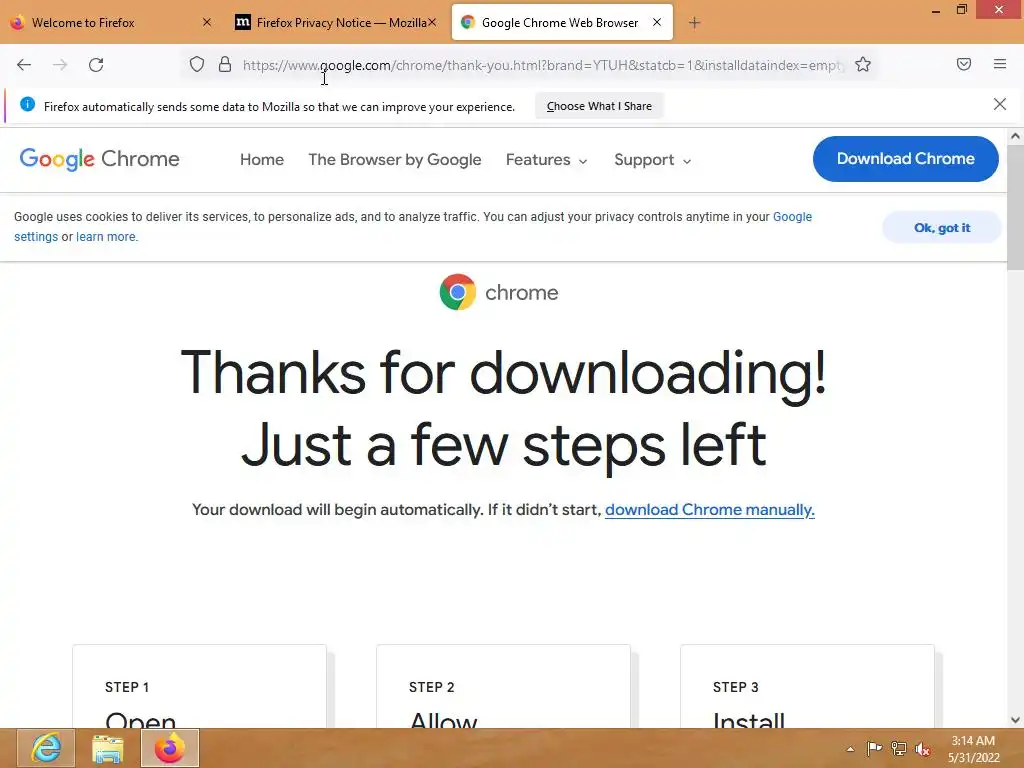Click Choose What I Share button
The width and height of the screenshot is (1024, 768).
coord(599,106)
